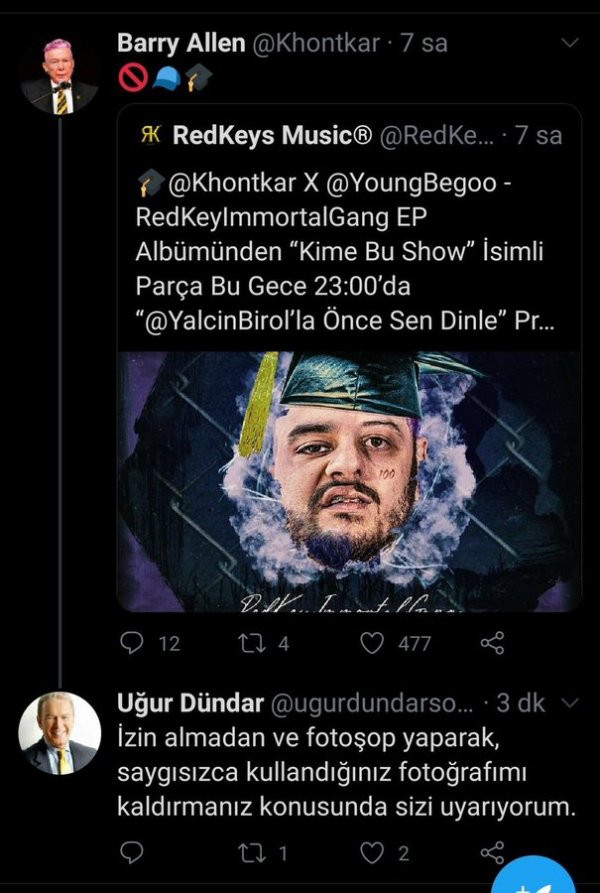Screen dimensions: 600x893
Task: Tap the reply icon under Uğur Dündar's tweet
Action: [x=131, y=852]
